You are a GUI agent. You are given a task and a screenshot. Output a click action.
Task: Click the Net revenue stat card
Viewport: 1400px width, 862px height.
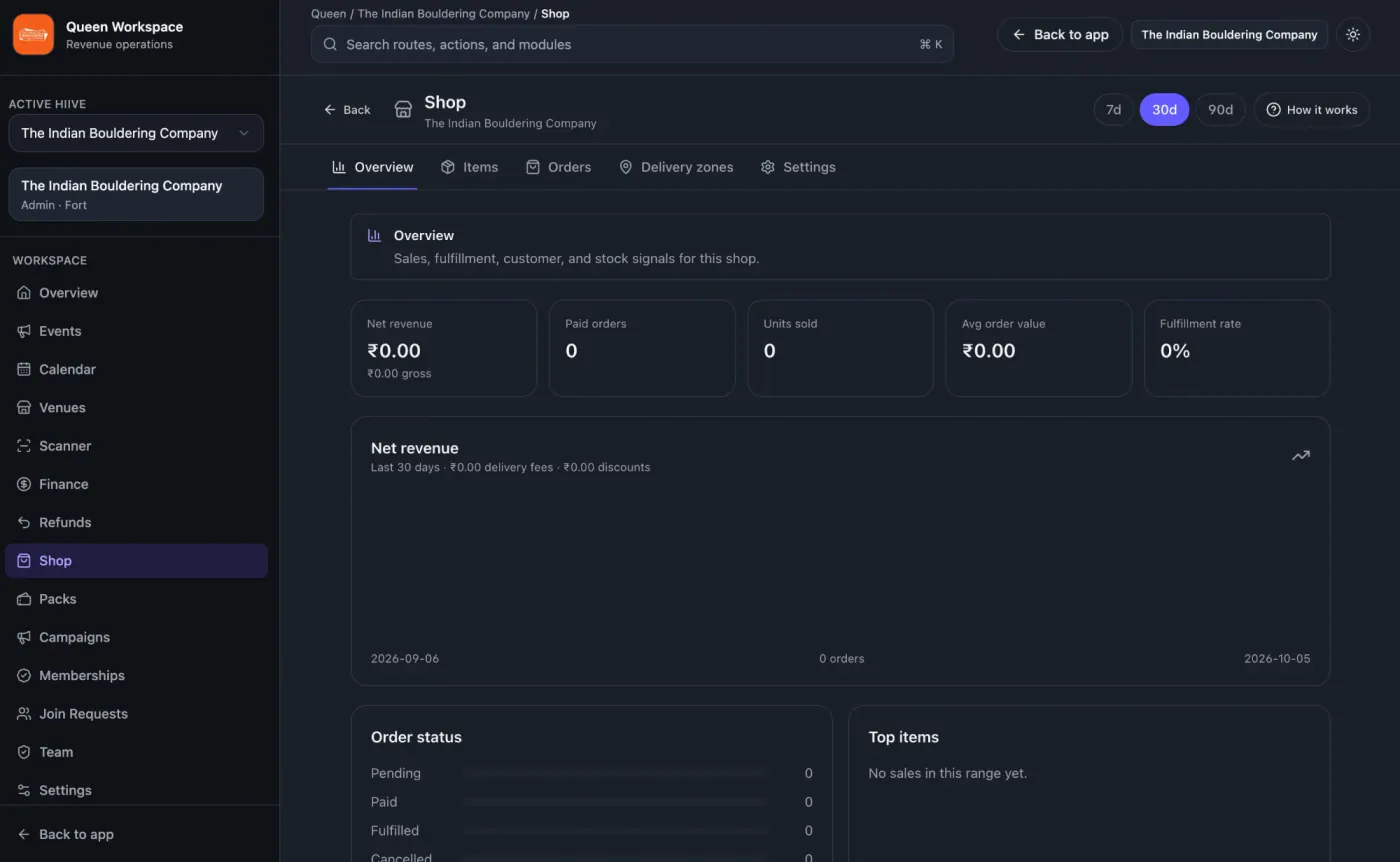tap(444, 348)
